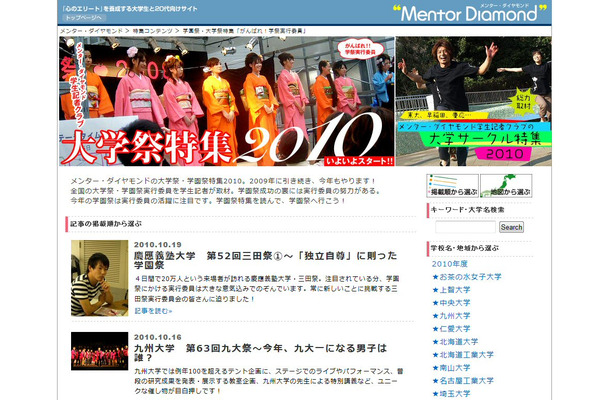Click the いよいよスタート!! red label

click(x=359, y=161)
